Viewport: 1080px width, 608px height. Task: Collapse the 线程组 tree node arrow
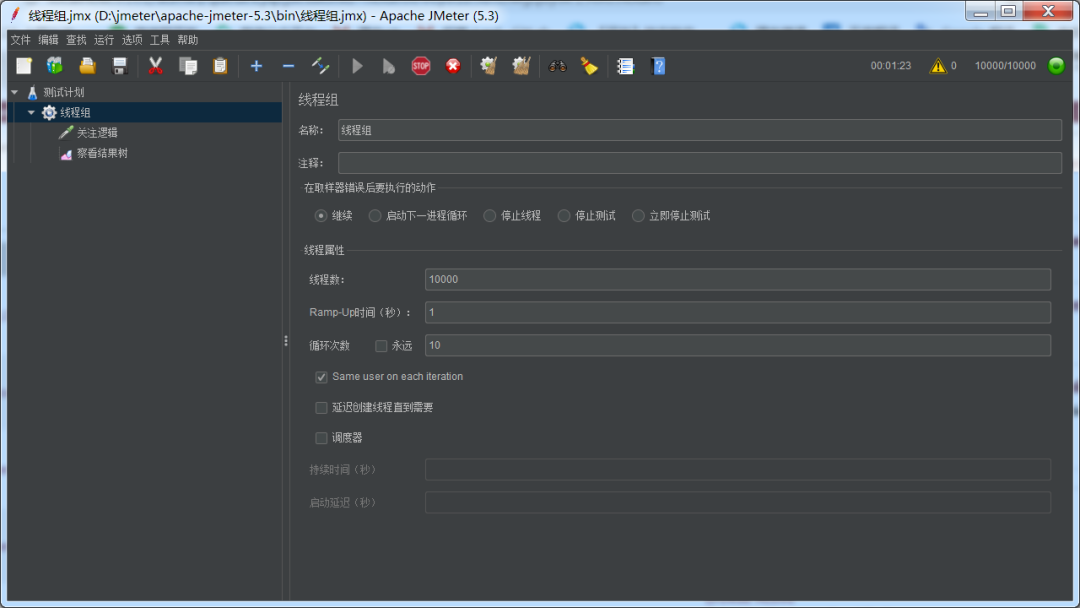point(31,112)
